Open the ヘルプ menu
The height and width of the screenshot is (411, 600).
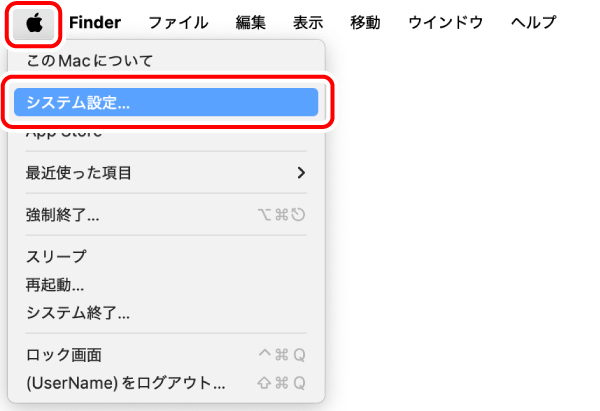pyautogui.click(x=533, y=23)
